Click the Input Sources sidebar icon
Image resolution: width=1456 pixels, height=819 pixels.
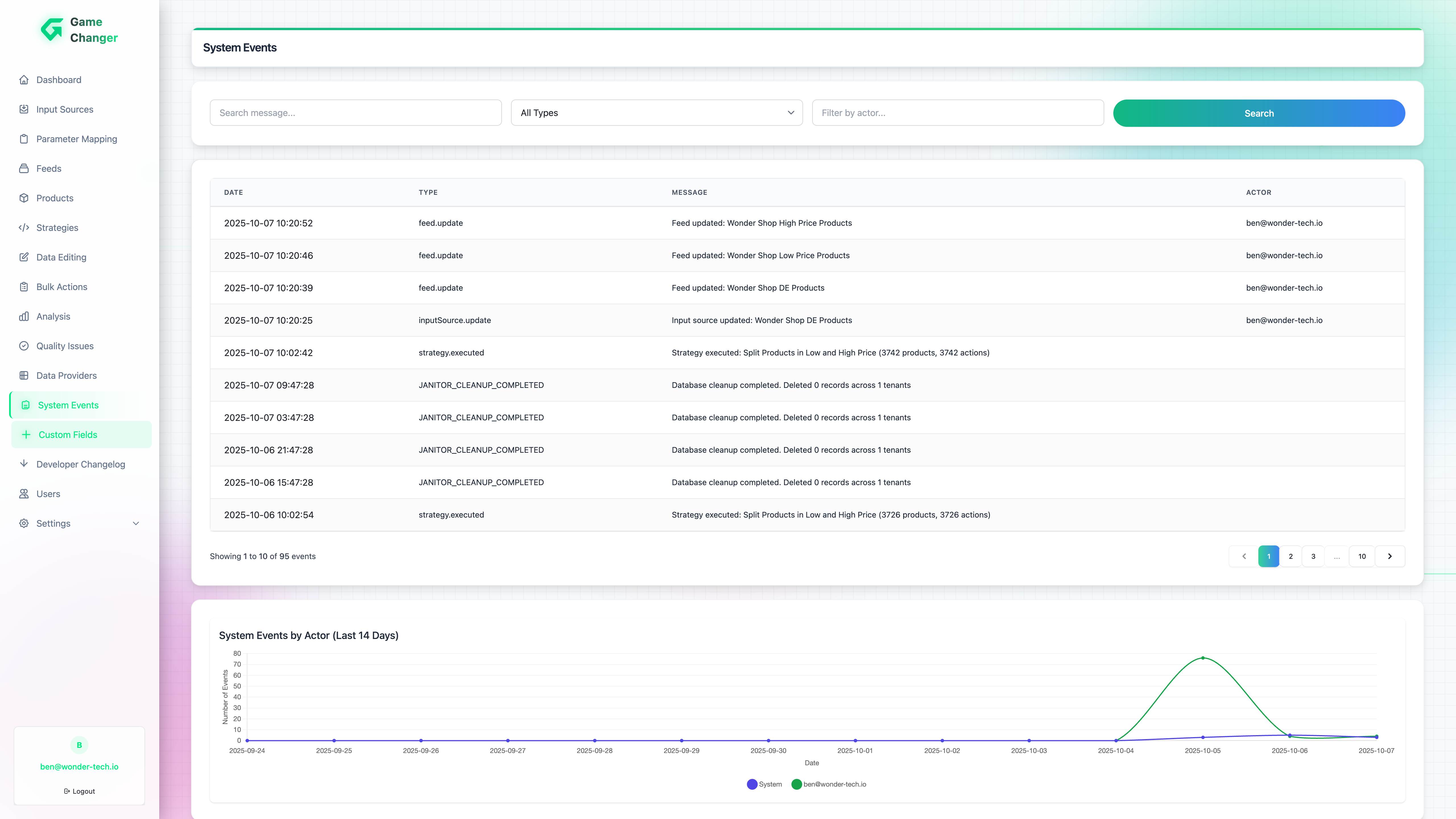(24, 109)
